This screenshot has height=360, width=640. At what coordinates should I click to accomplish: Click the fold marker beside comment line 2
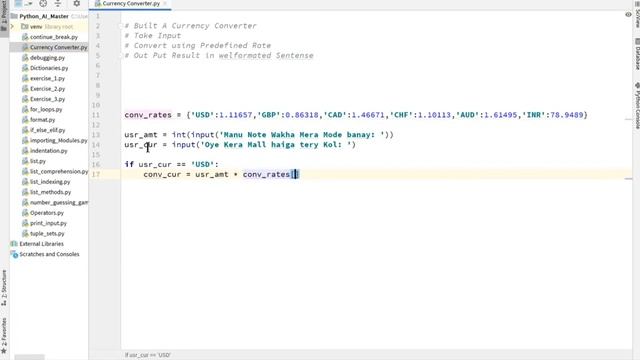tap(121, 26)
